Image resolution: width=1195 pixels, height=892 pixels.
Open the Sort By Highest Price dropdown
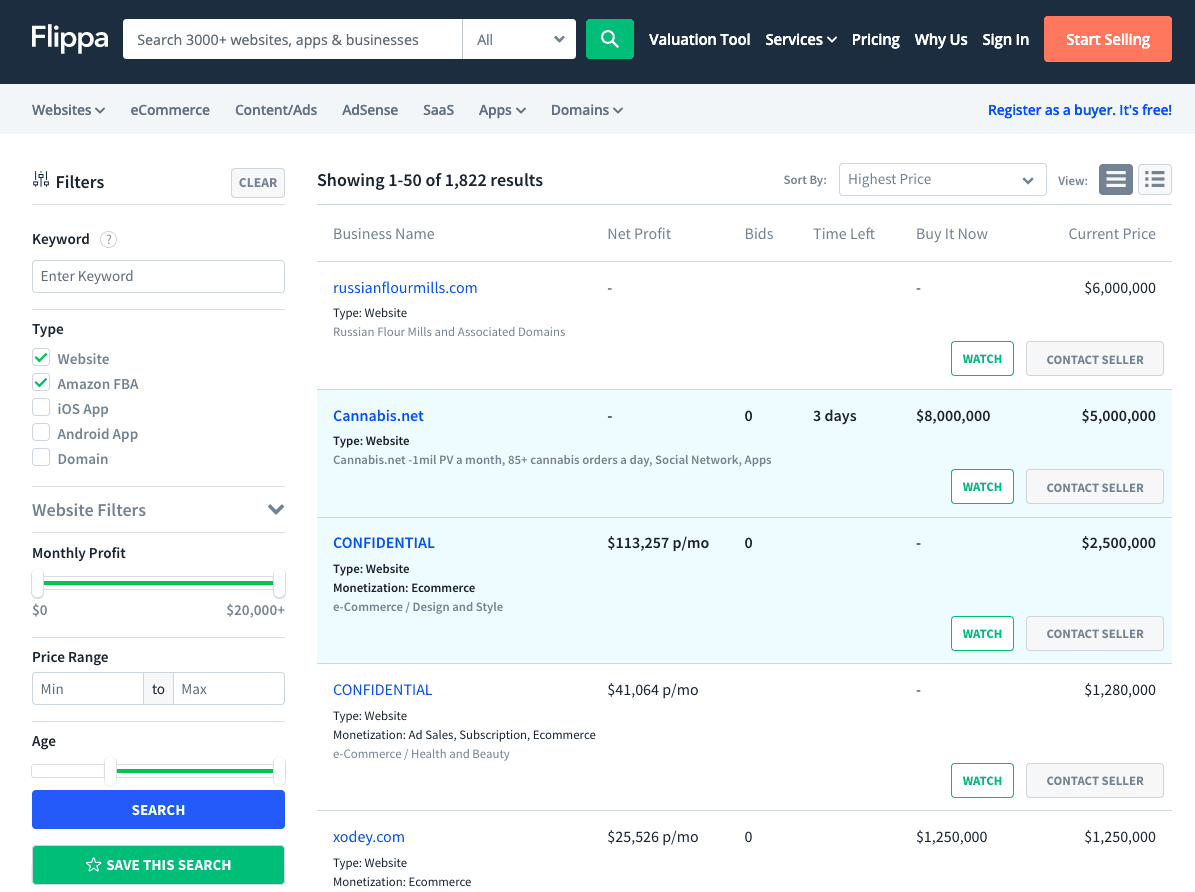click(x=943, y=180)
